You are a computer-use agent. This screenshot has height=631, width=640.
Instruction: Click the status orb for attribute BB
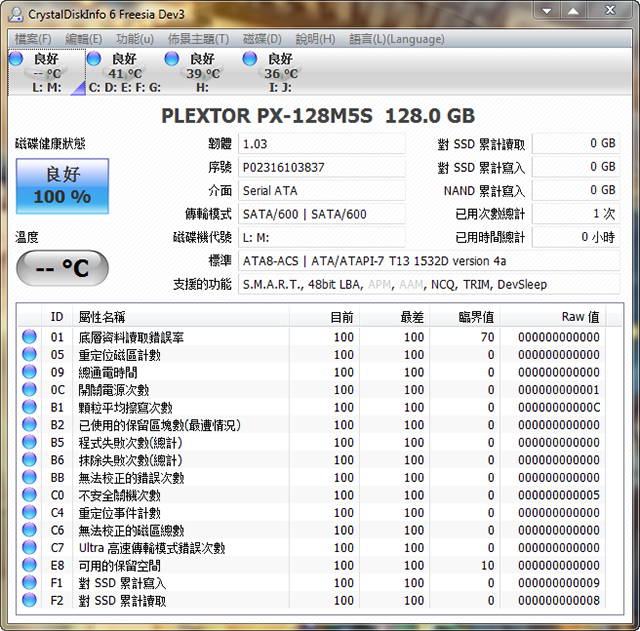[x=29, y=477]
